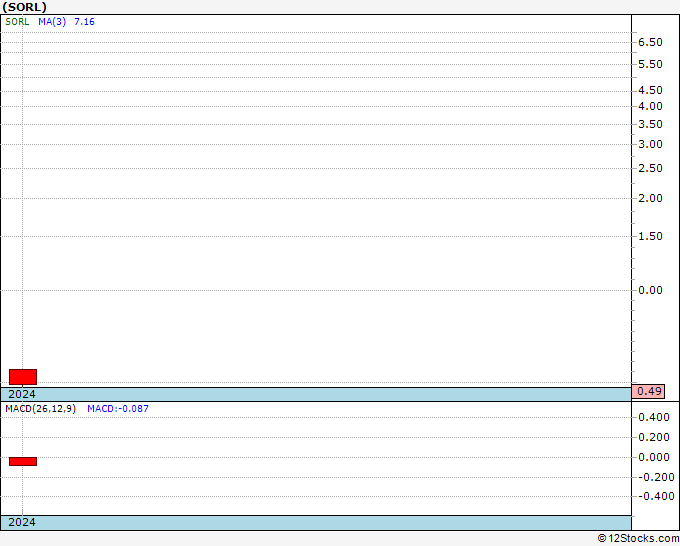The width and height of the screenshot is (680, 546).
Task: Click the 1.50 price axis label
Action: 650,236
